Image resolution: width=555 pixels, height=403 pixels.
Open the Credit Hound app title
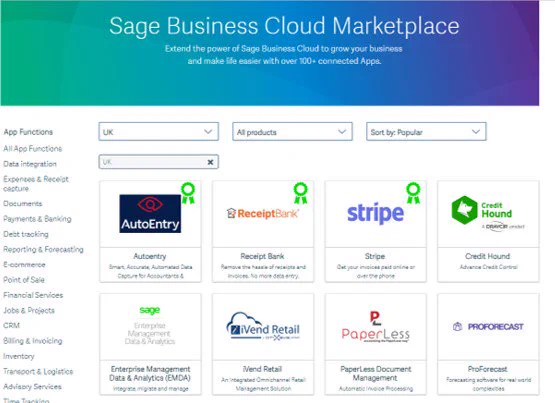pos(488,256)
